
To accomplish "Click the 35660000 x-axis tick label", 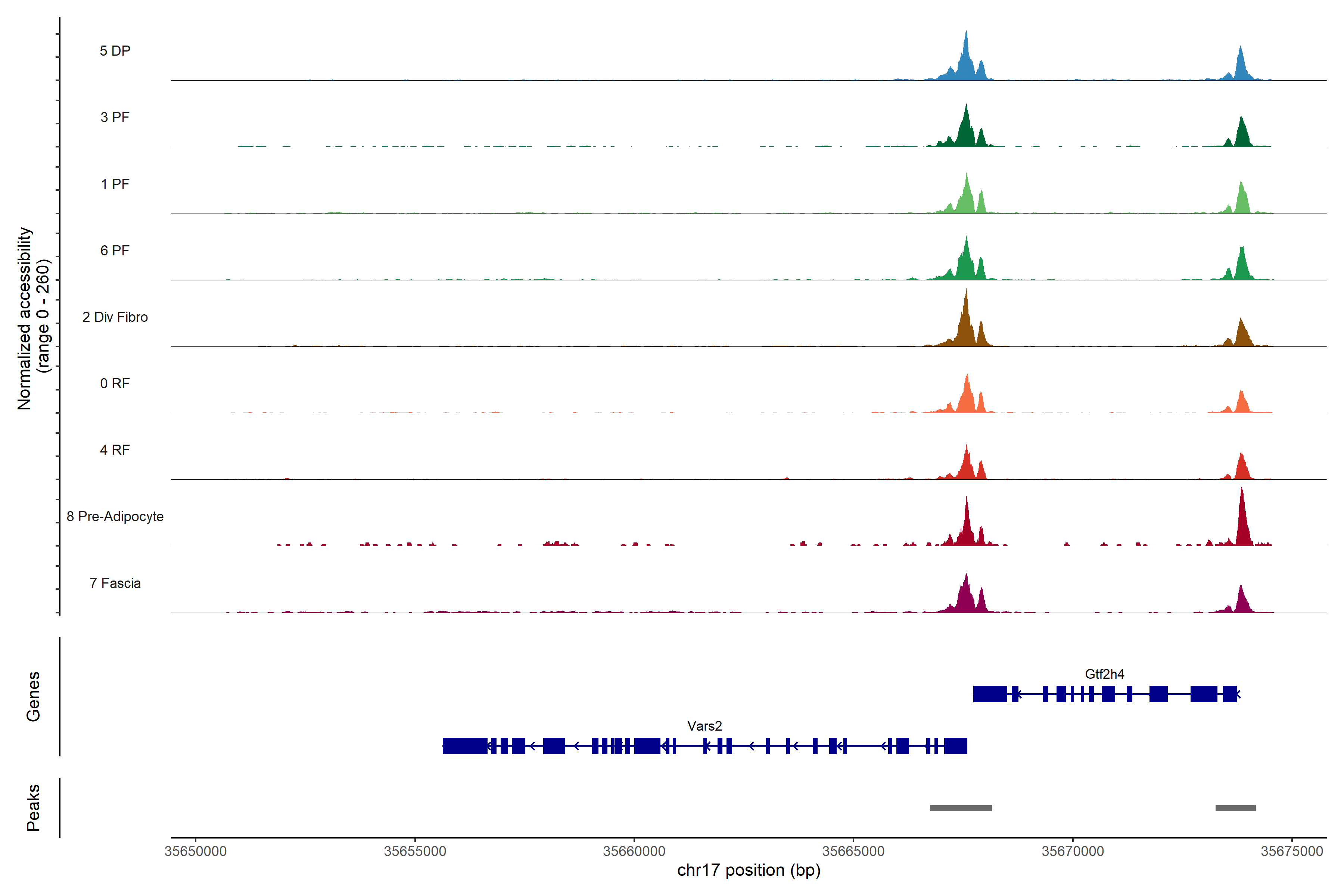I will pyautogui.click(x=634, y=852).
